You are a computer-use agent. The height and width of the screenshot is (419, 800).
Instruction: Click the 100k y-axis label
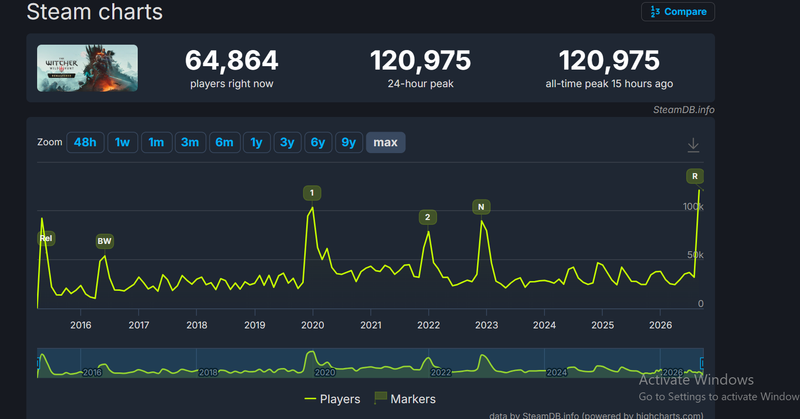coord(693,206)
